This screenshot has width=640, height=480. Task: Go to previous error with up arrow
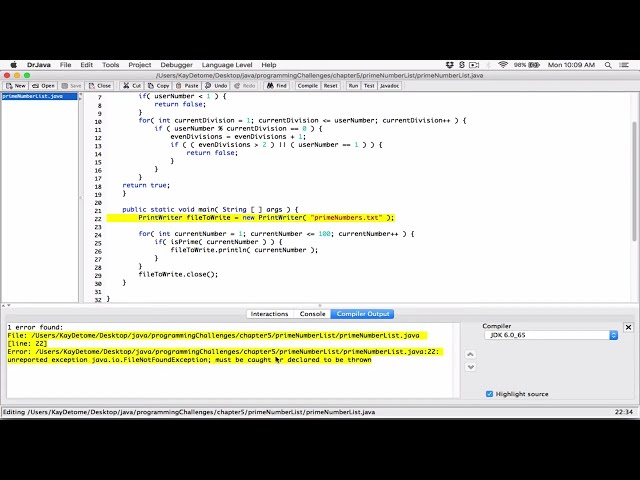point(470,354)
